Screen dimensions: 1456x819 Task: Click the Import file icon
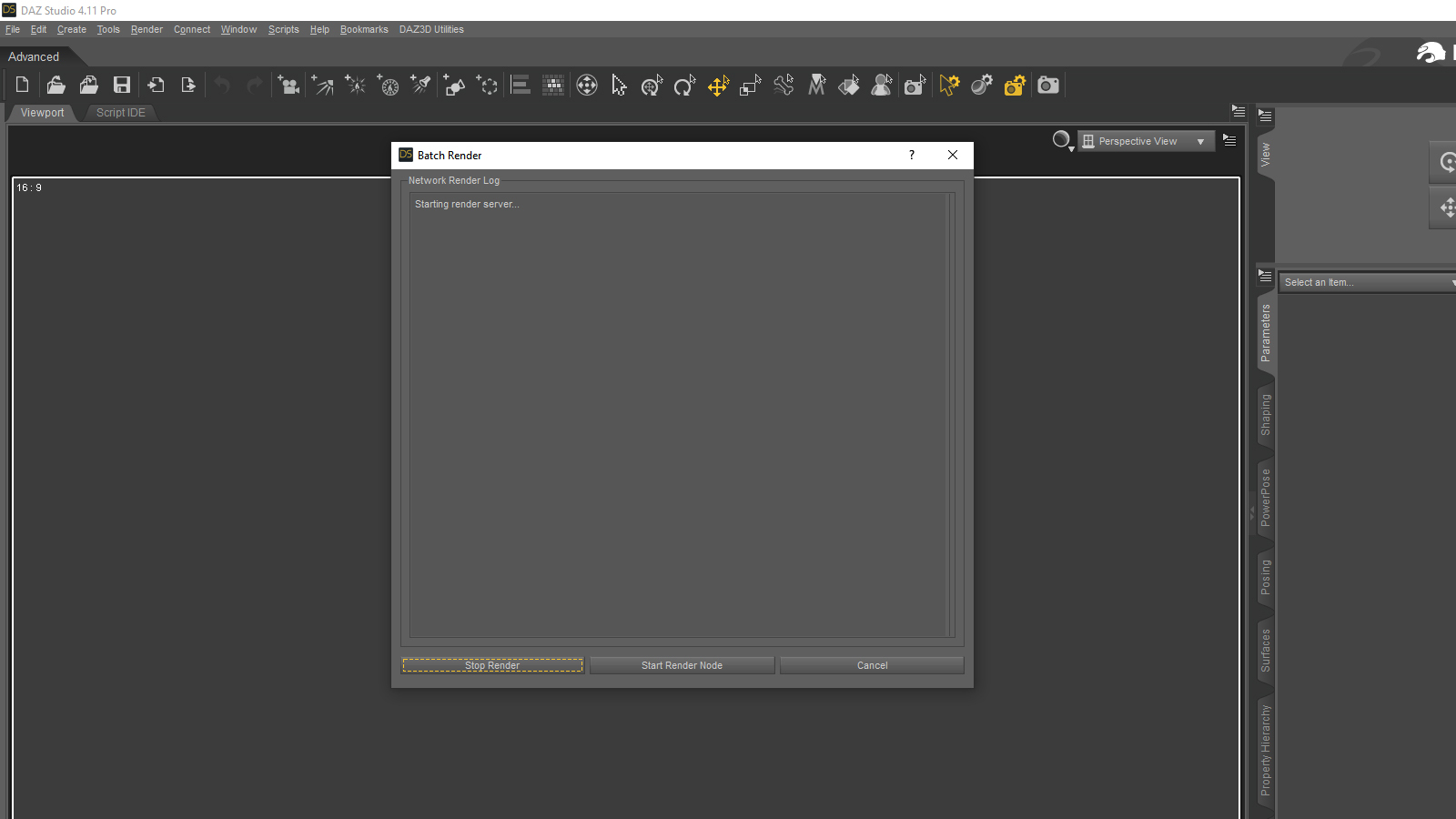[x=156, y=86]
